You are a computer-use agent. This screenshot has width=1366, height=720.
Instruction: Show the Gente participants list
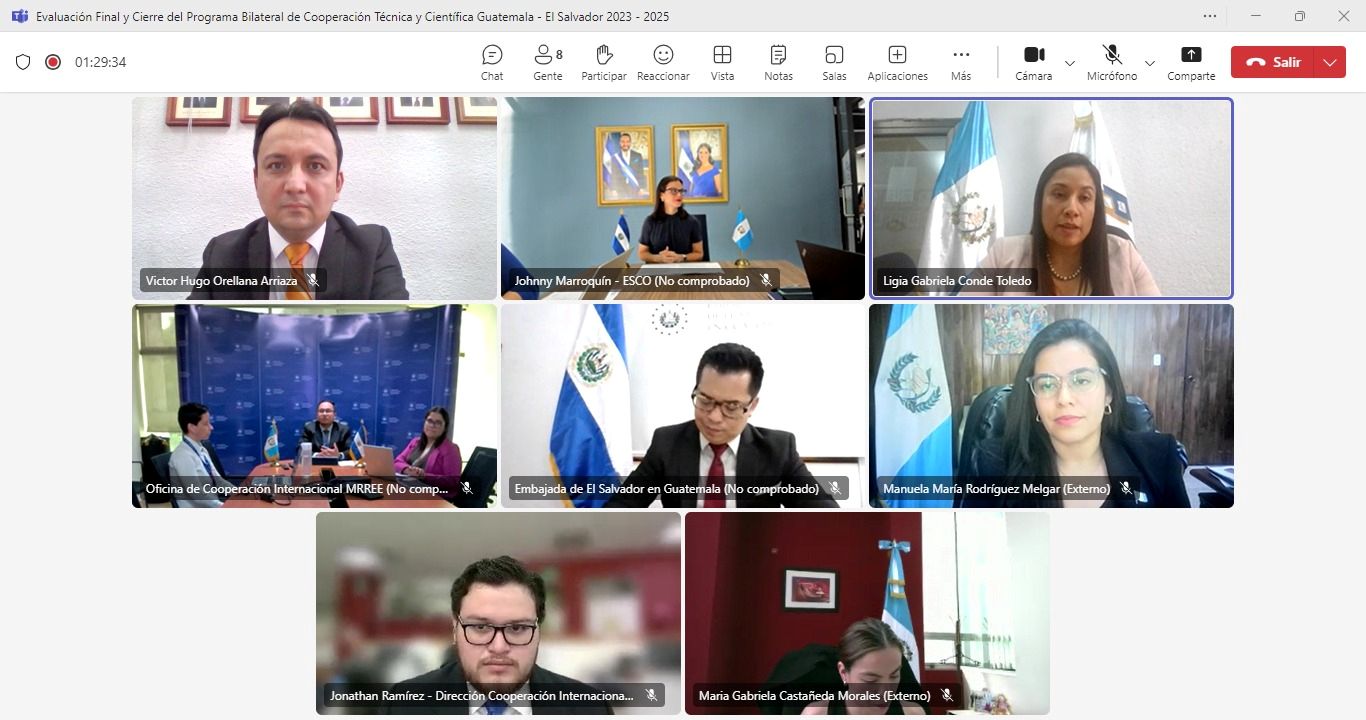tap(547, 62)
